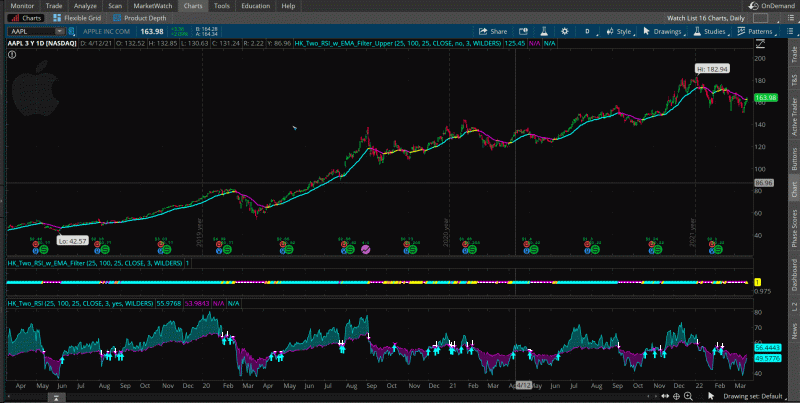
Task: Open the Trade sidebar tab
Action: pos(794,57)
